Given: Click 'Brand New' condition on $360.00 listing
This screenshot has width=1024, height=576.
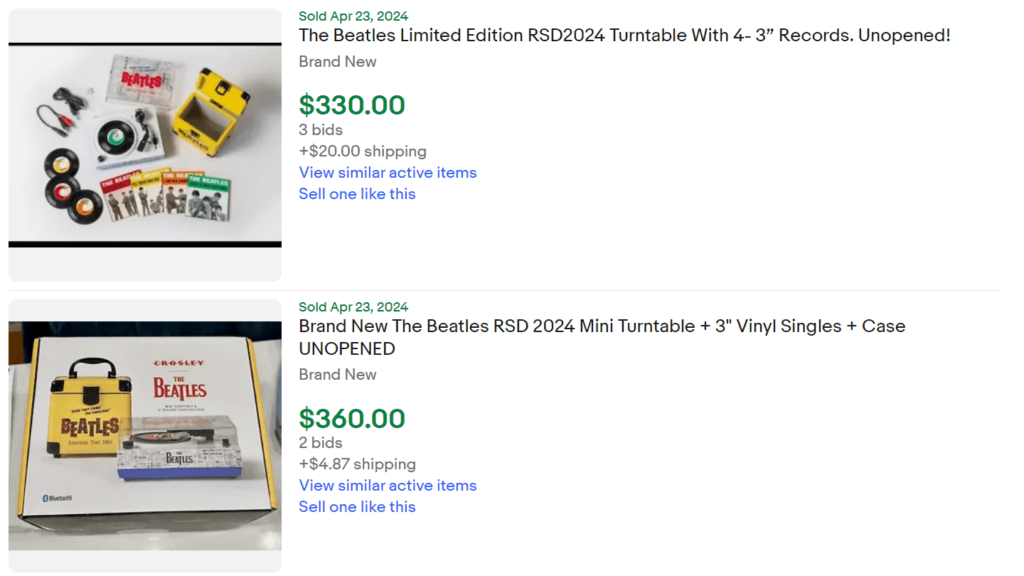Looking at the screenshot, I should point(337,374).
